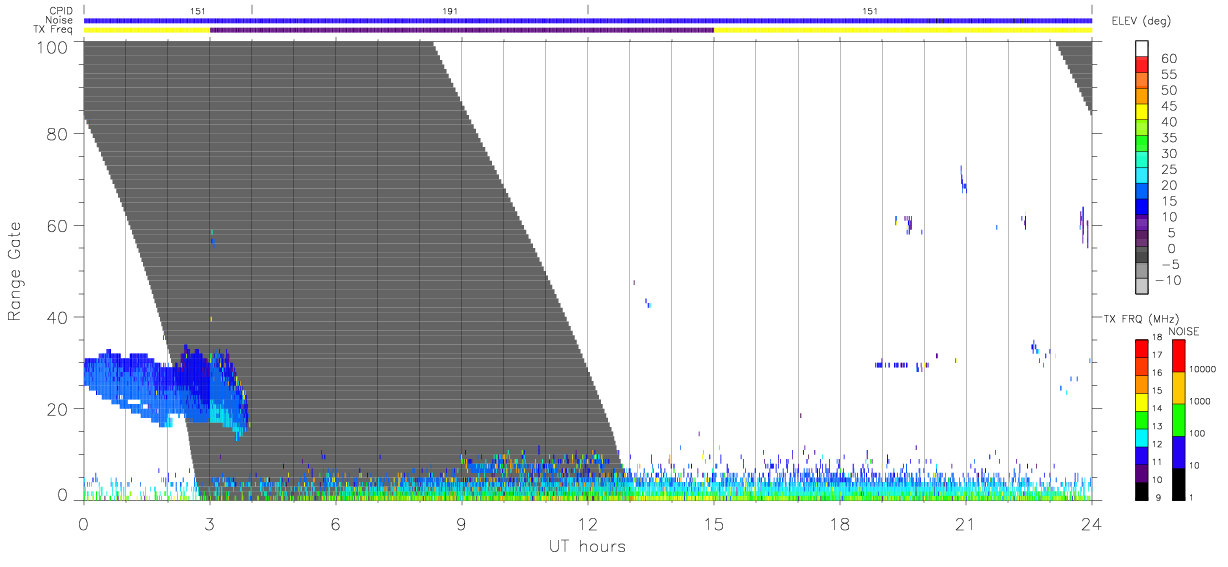Click the "24" tick on the UT hours axis
The width and height of the screenshot is (1228, 567).
[x=1091, y=524]
